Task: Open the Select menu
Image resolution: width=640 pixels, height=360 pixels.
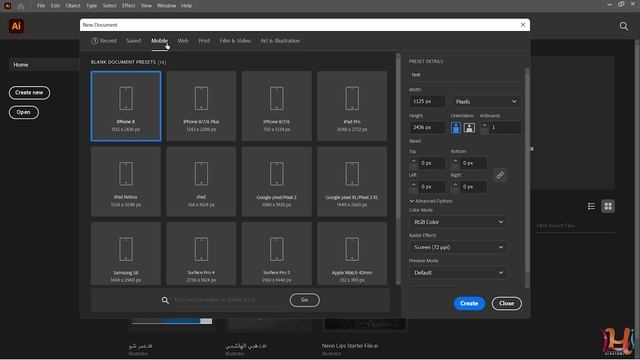Action: [x=109, y=6]
